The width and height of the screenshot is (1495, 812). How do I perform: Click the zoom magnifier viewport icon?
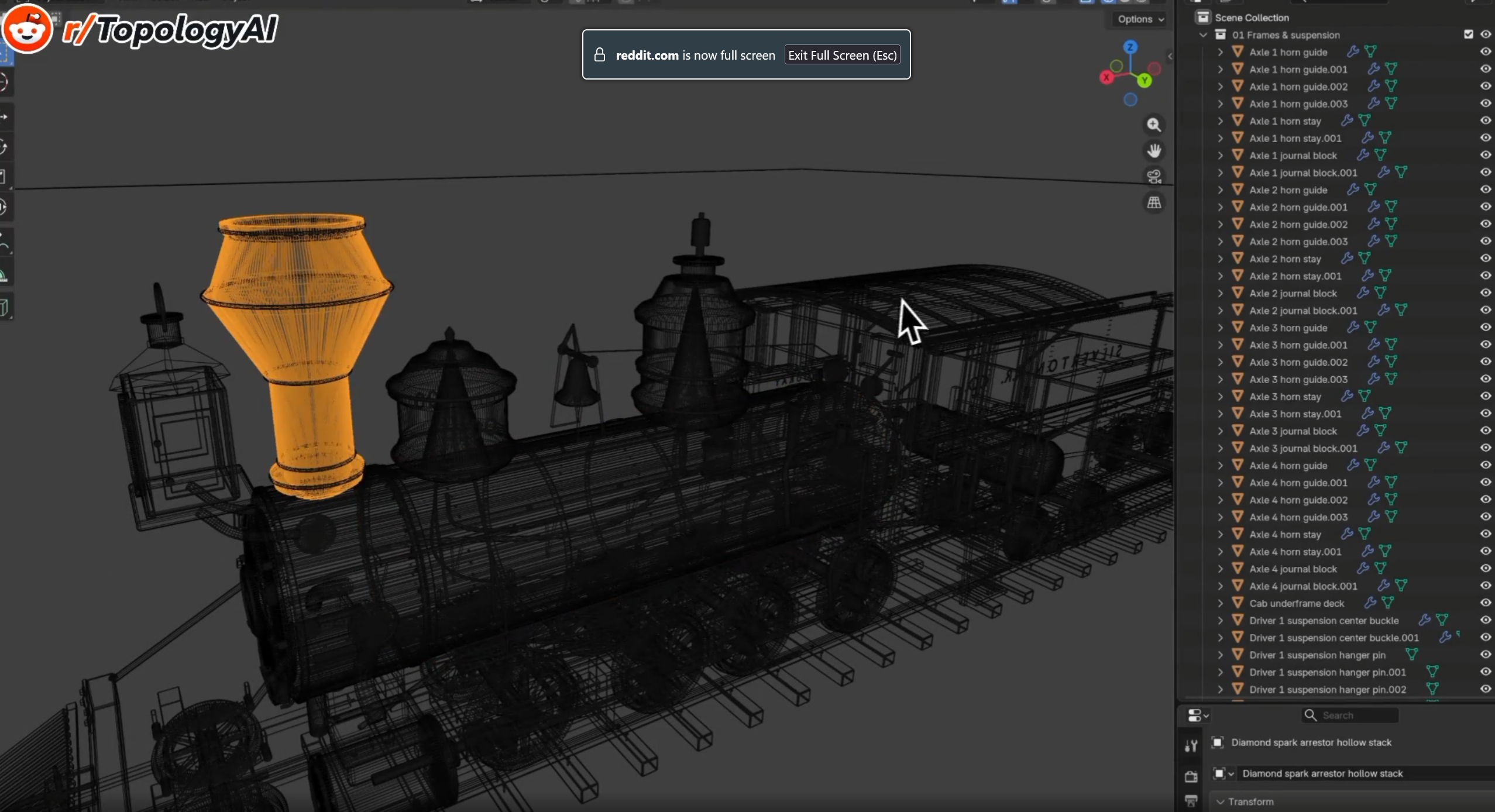1154,125
